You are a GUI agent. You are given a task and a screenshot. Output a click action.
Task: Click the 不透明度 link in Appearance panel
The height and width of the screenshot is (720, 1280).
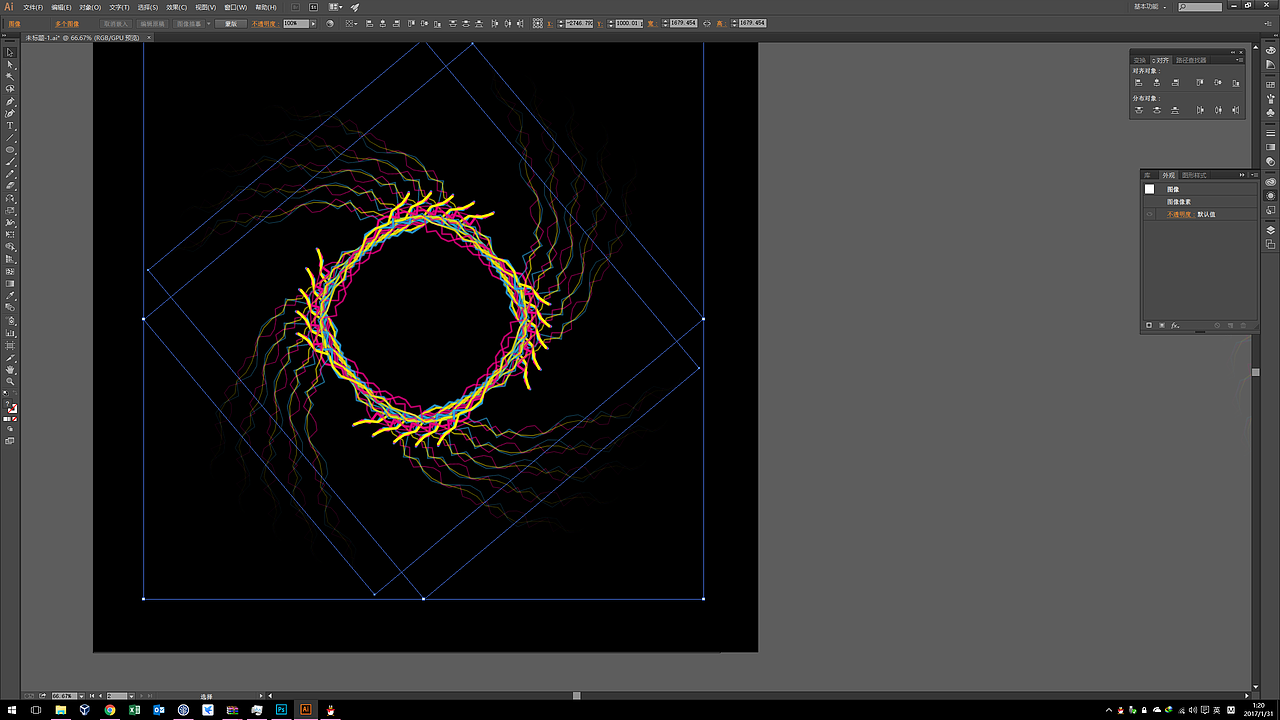coord(1180,214)
